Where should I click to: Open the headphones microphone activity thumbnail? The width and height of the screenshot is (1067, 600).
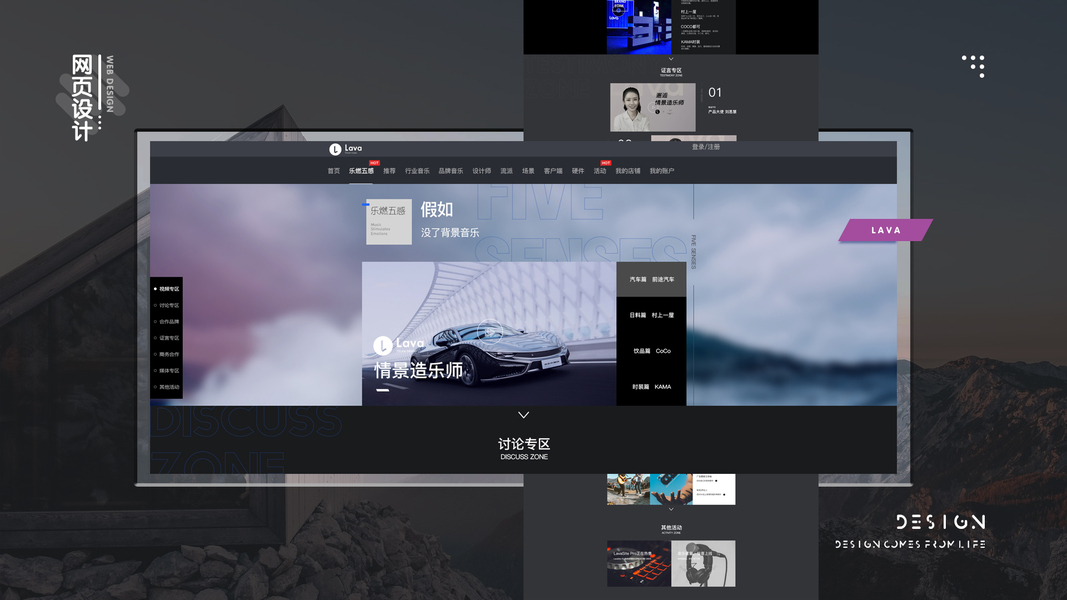[x=704, y=563]
